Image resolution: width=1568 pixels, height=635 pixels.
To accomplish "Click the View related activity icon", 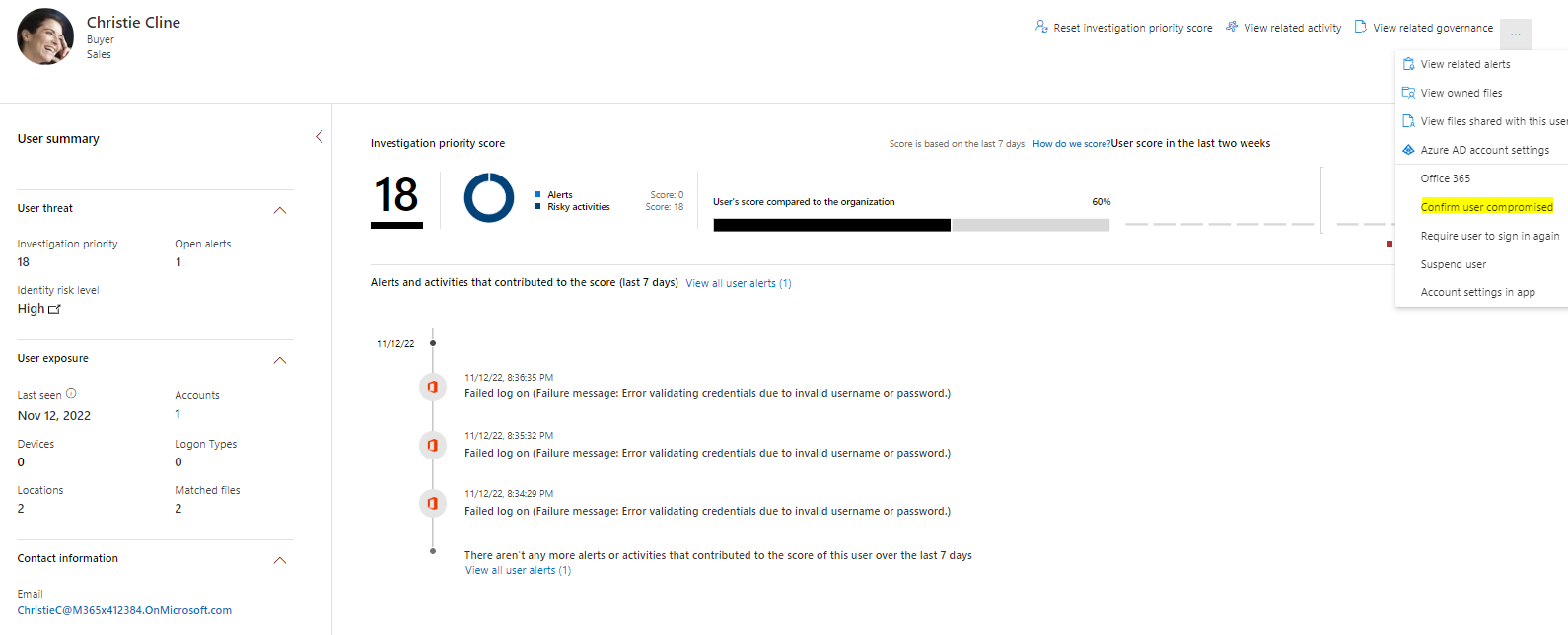I will pos(1232,27).
